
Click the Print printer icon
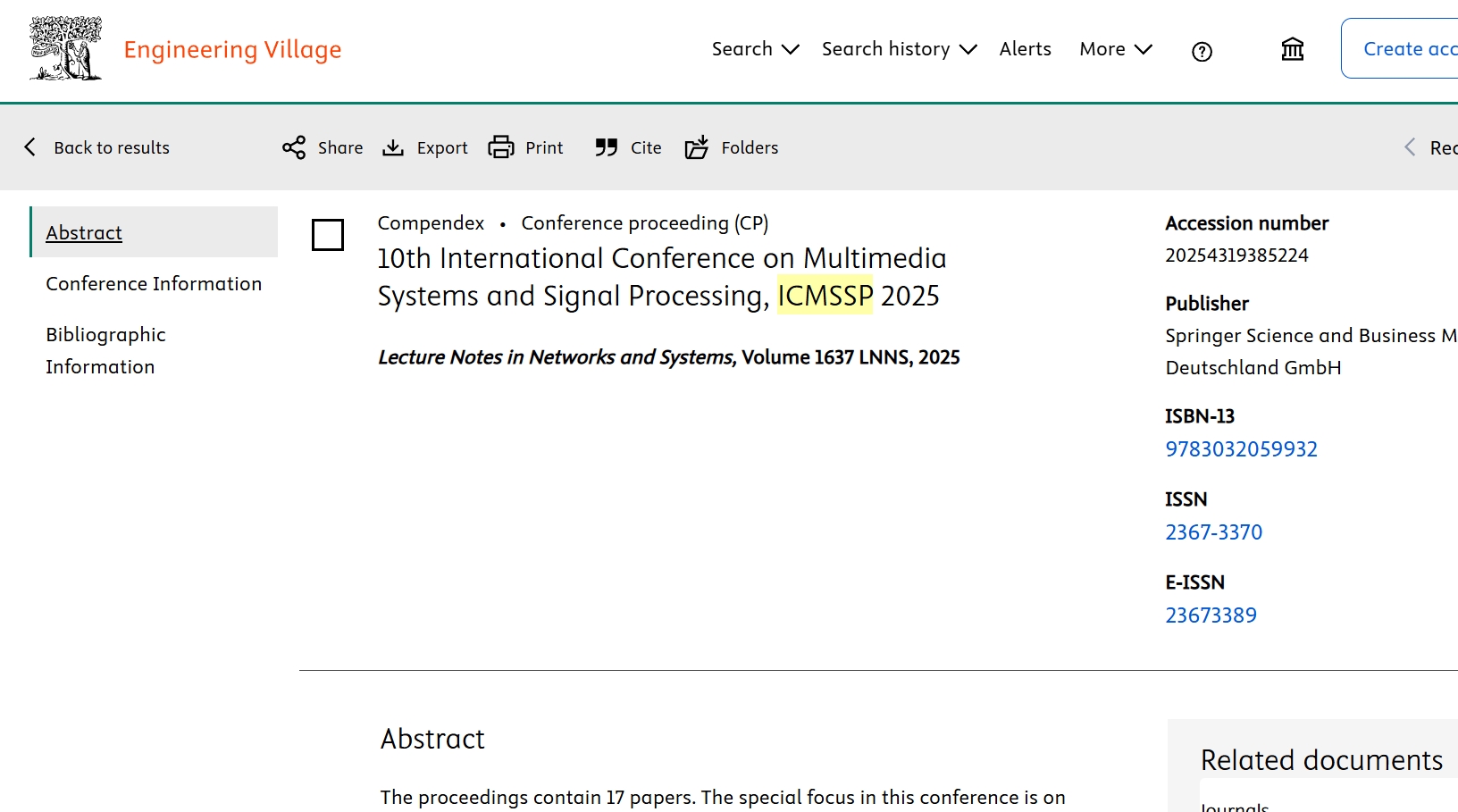[501, 147]
